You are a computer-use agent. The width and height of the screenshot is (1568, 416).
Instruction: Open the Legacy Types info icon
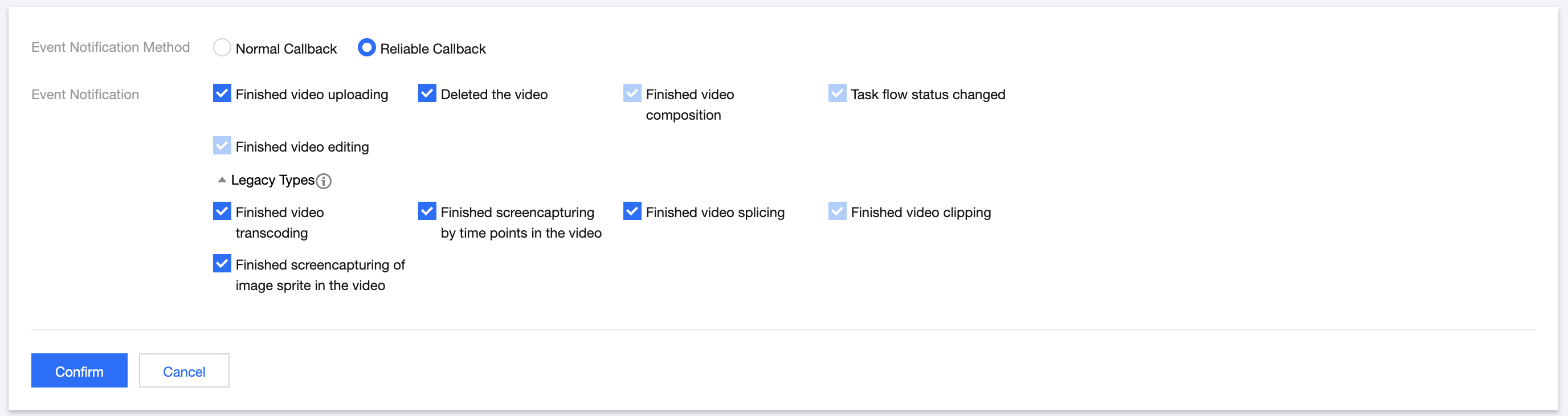(x=324, y=181)
